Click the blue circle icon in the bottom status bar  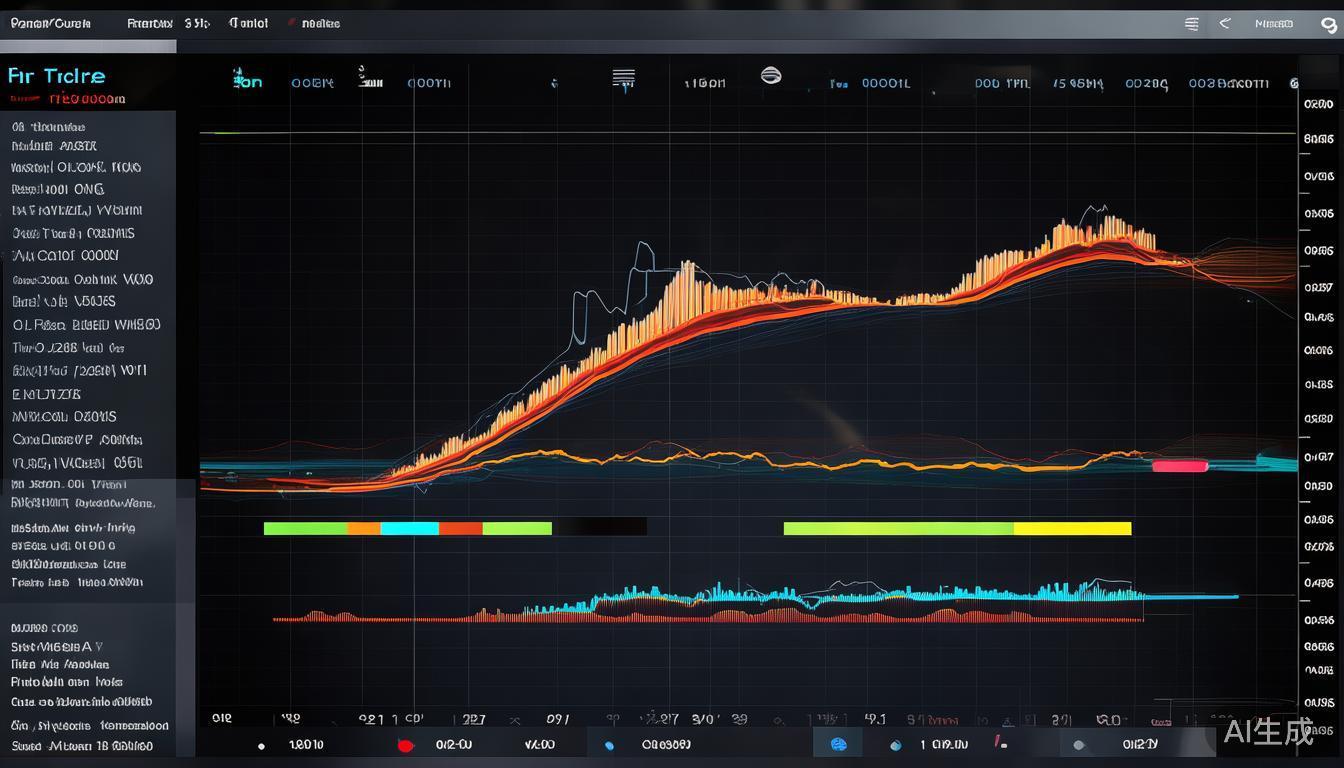coord(838,743)
